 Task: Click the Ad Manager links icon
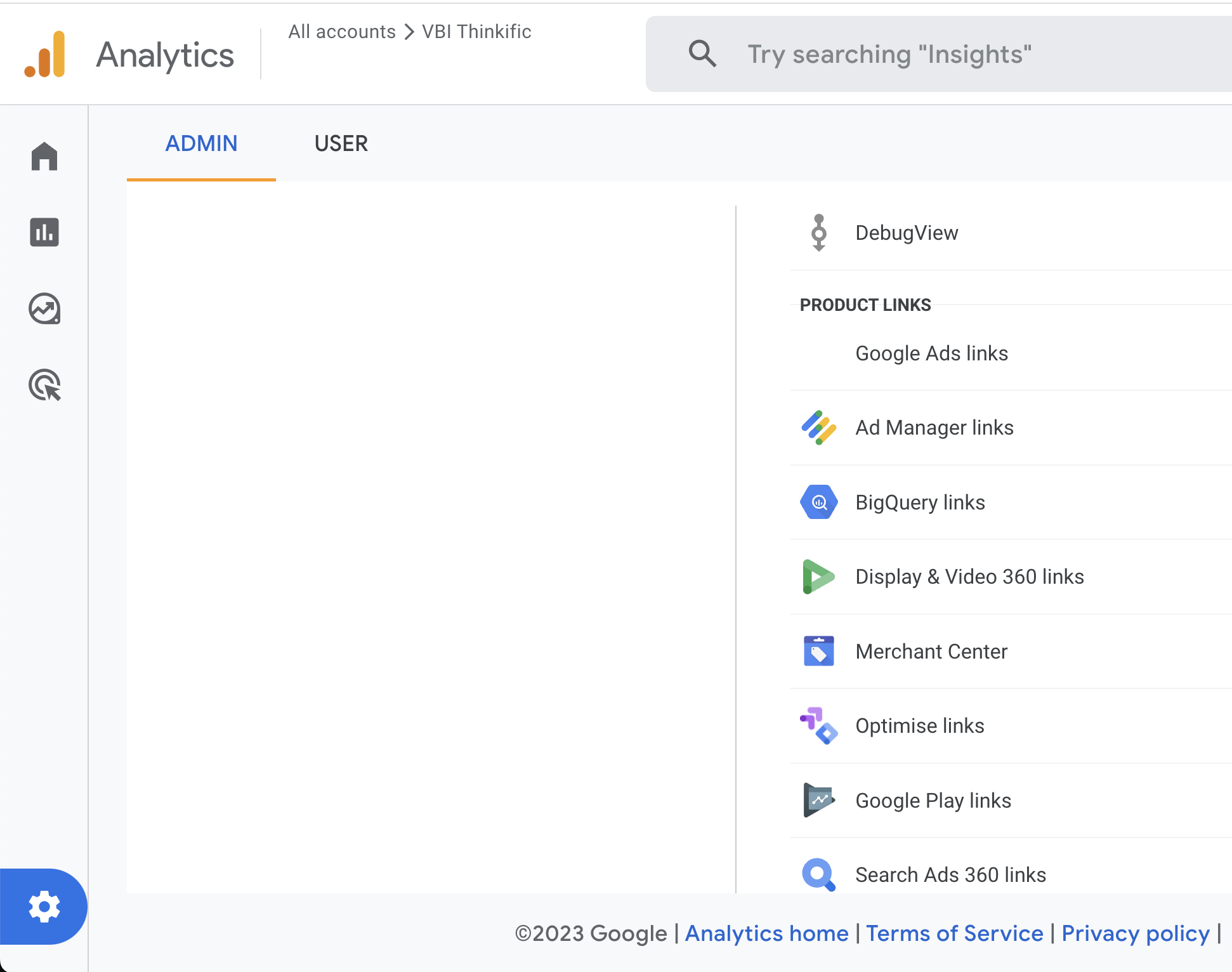[819, 428]
